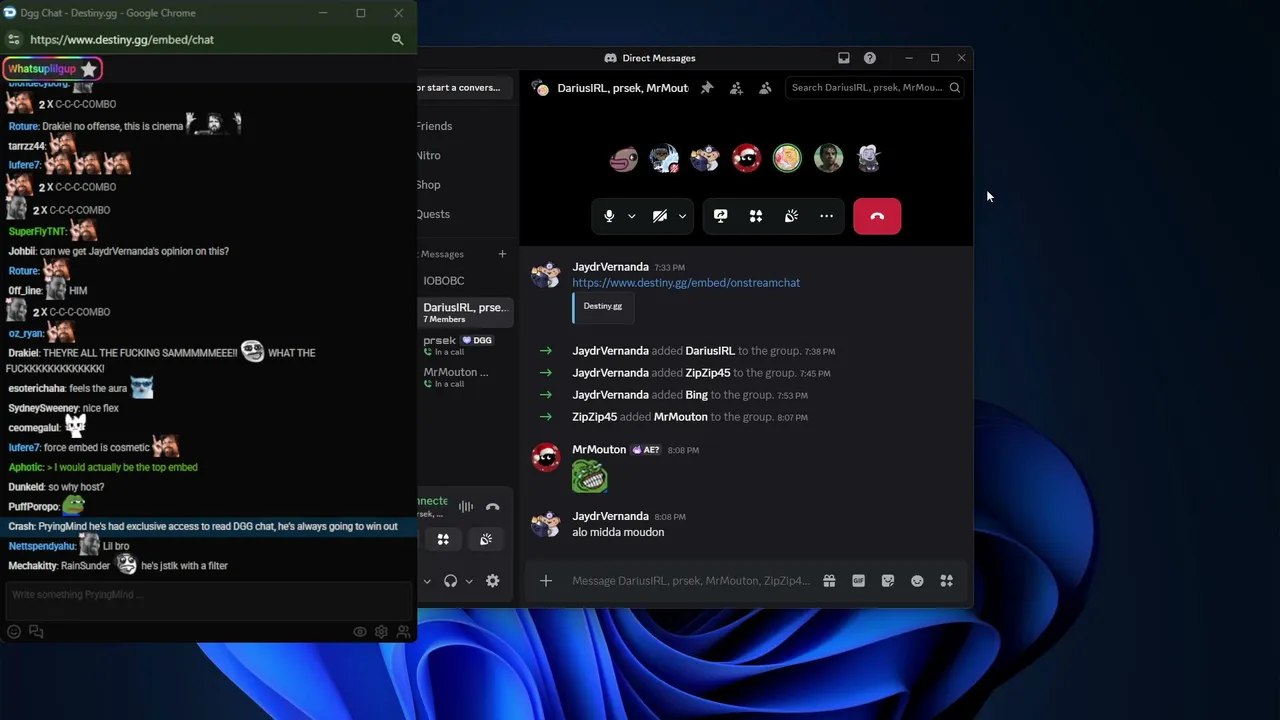This screenshot has width=1280, height=720.
Task: Expand microphone input options arrow
Action: pyautogui.click(x=631, y=216)
